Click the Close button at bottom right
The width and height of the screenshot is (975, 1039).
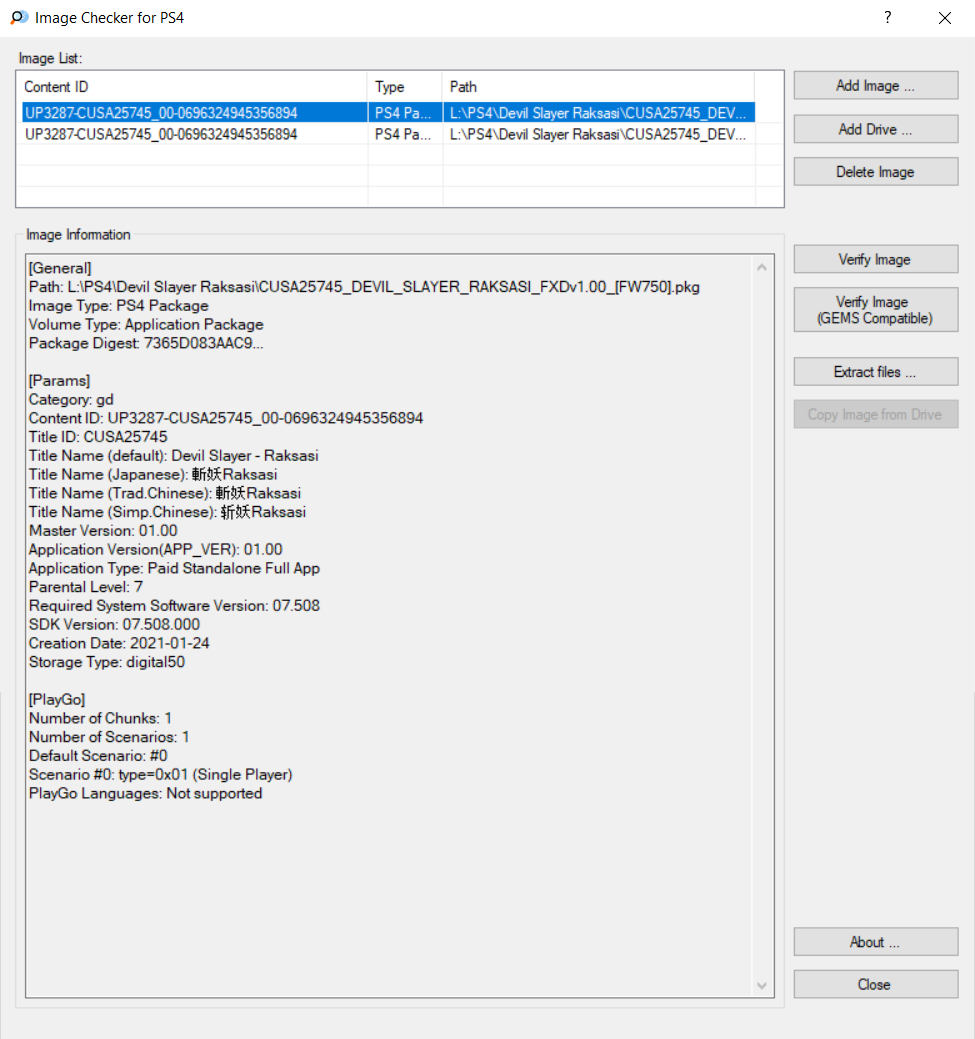(x=876, y=984)
